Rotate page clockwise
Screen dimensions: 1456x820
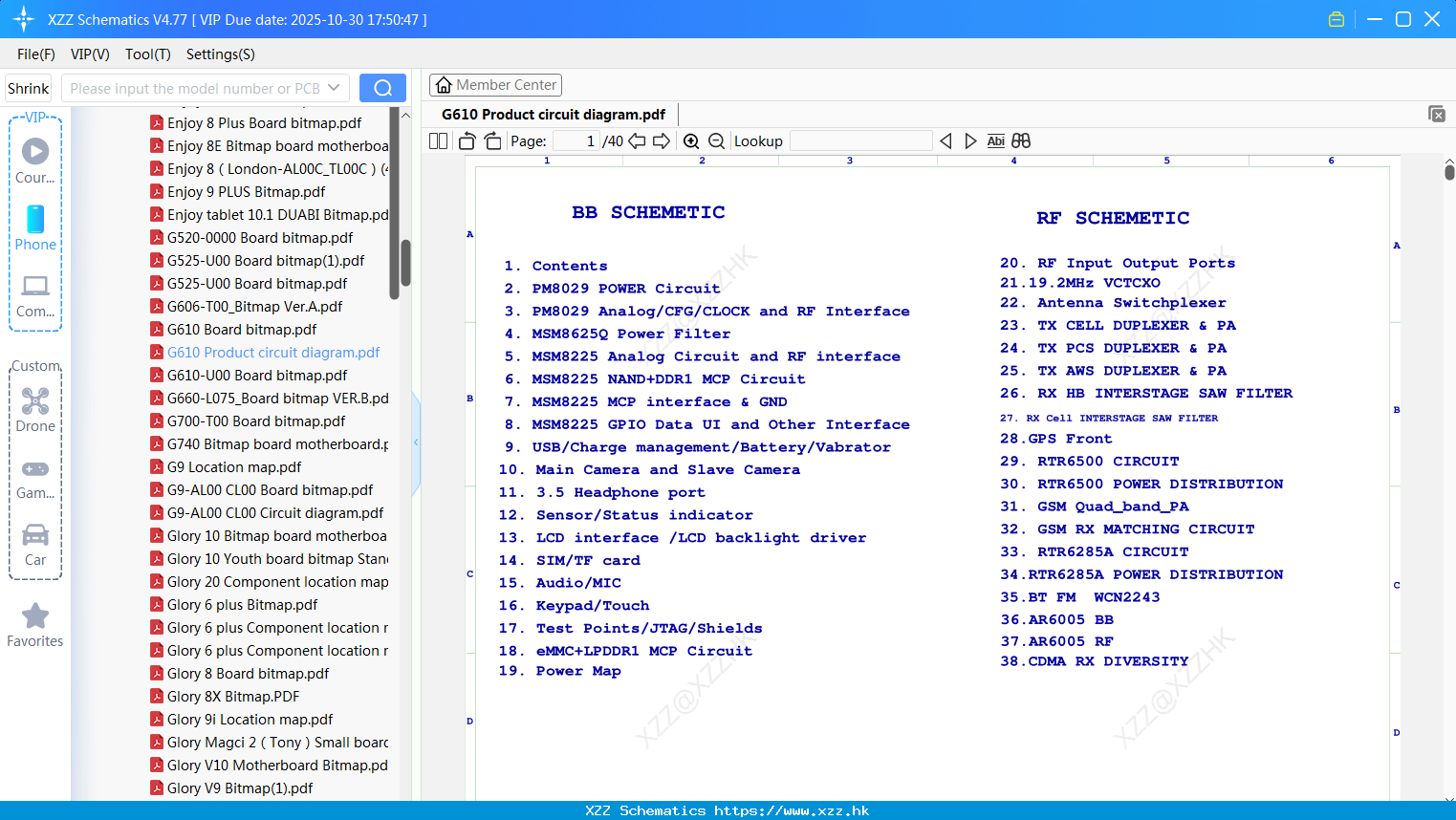click(492, 140)
